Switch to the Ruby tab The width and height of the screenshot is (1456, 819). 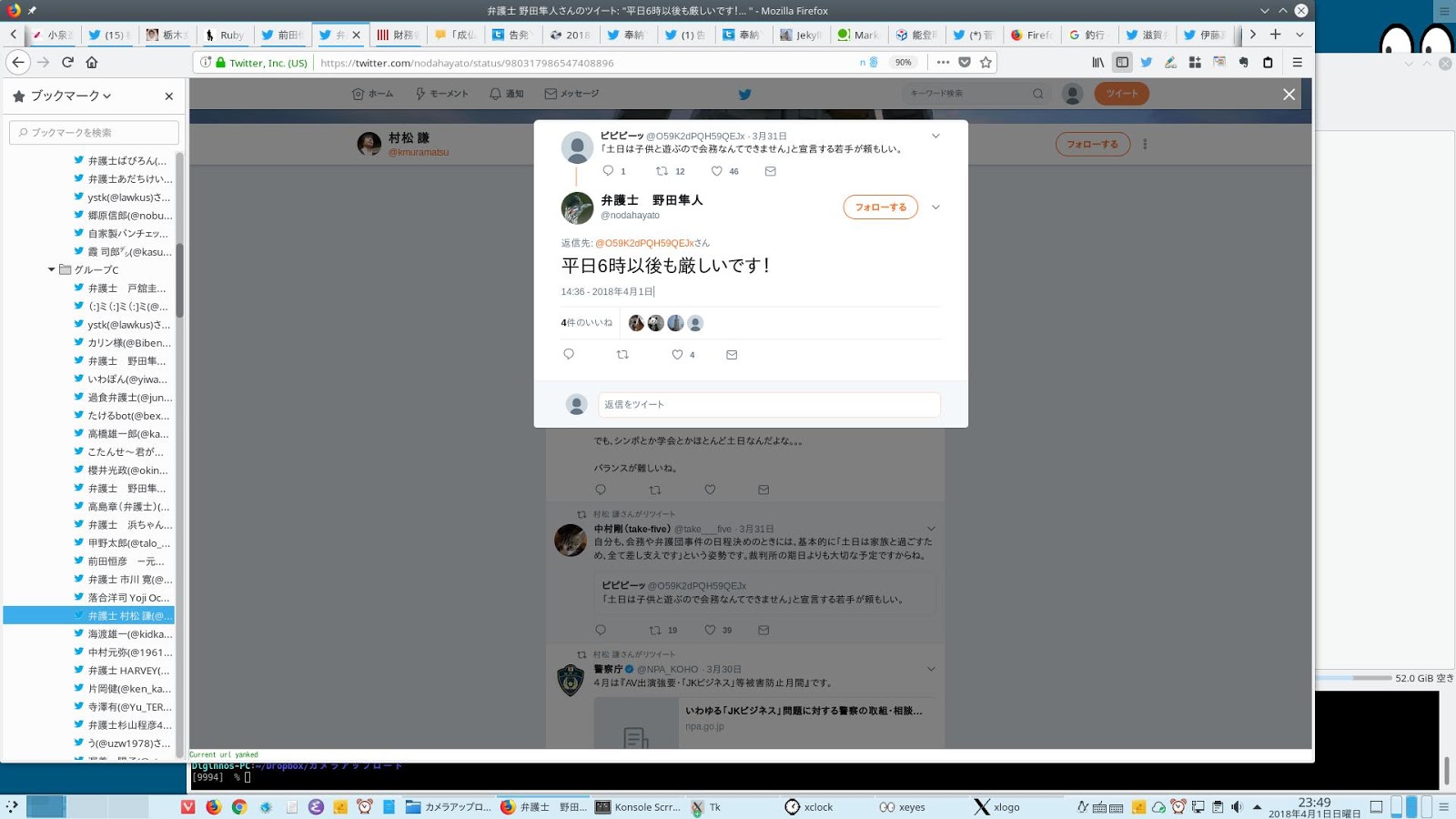224,35
